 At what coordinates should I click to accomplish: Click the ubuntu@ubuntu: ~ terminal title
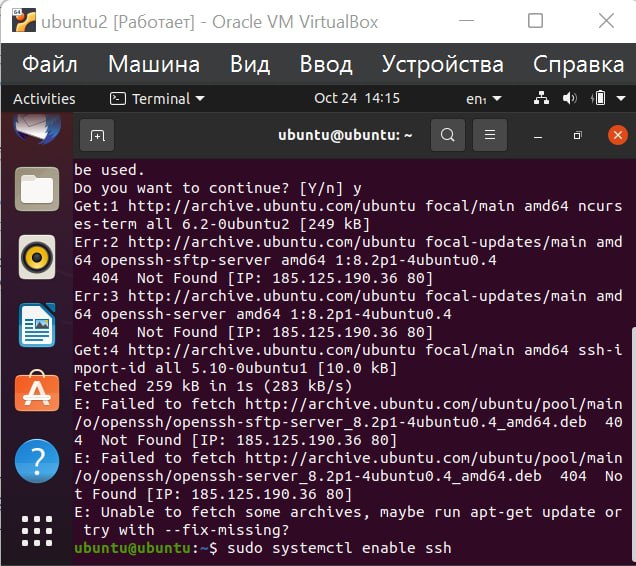[x=345, y=135]
